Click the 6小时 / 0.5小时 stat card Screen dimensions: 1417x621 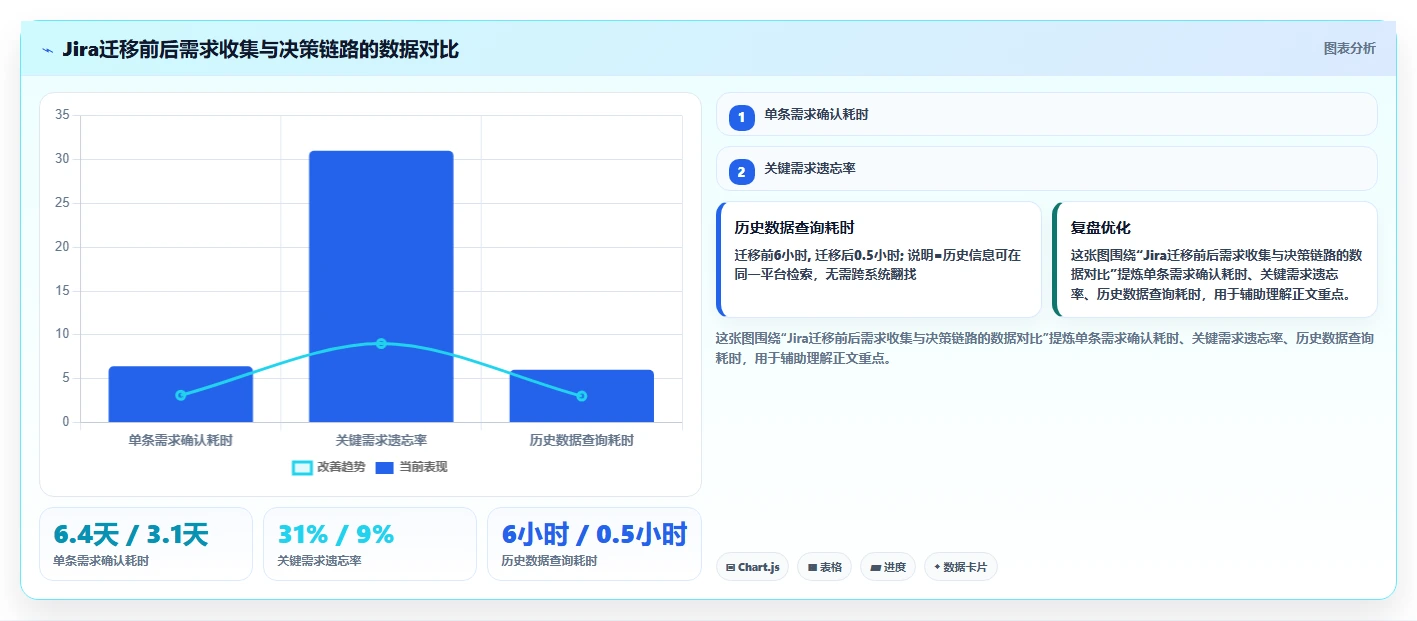(x=594, y=544)
